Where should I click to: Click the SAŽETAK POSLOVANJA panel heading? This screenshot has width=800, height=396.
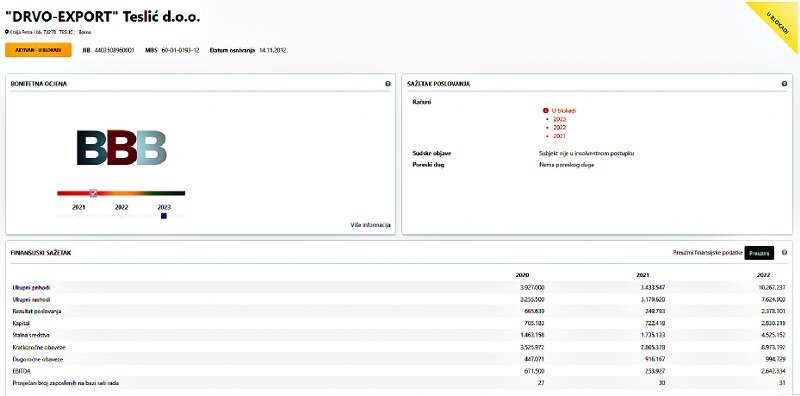[439, 84]
